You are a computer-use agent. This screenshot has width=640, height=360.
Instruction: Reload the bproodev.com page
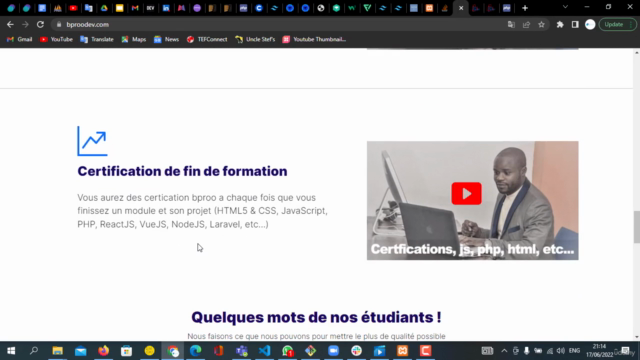click(x=40, y=24)
